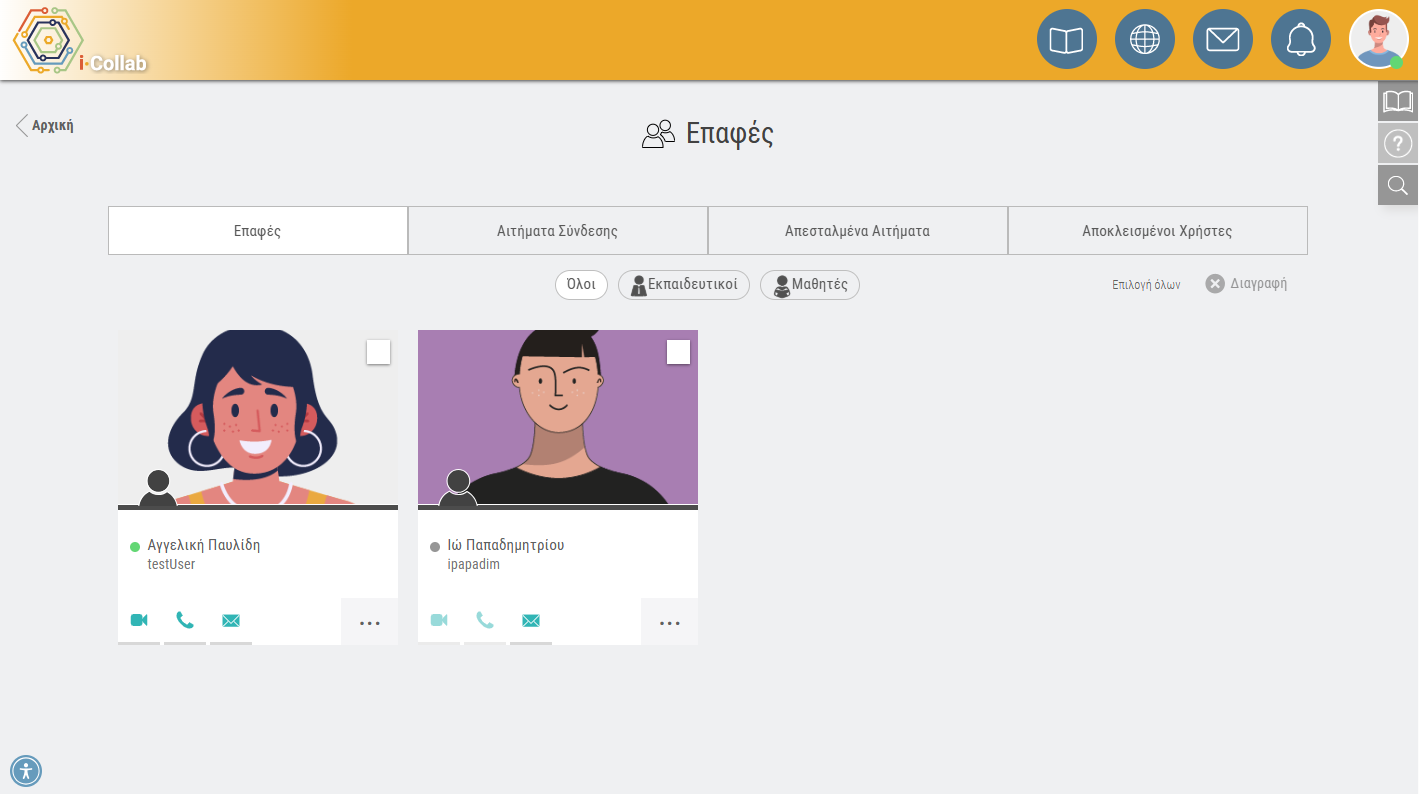The width and height of the screenshot is (1419, 794).
Task: Send message to Ιώ Παπαδημητρίου envelope icon
Action: coord(531,621)
